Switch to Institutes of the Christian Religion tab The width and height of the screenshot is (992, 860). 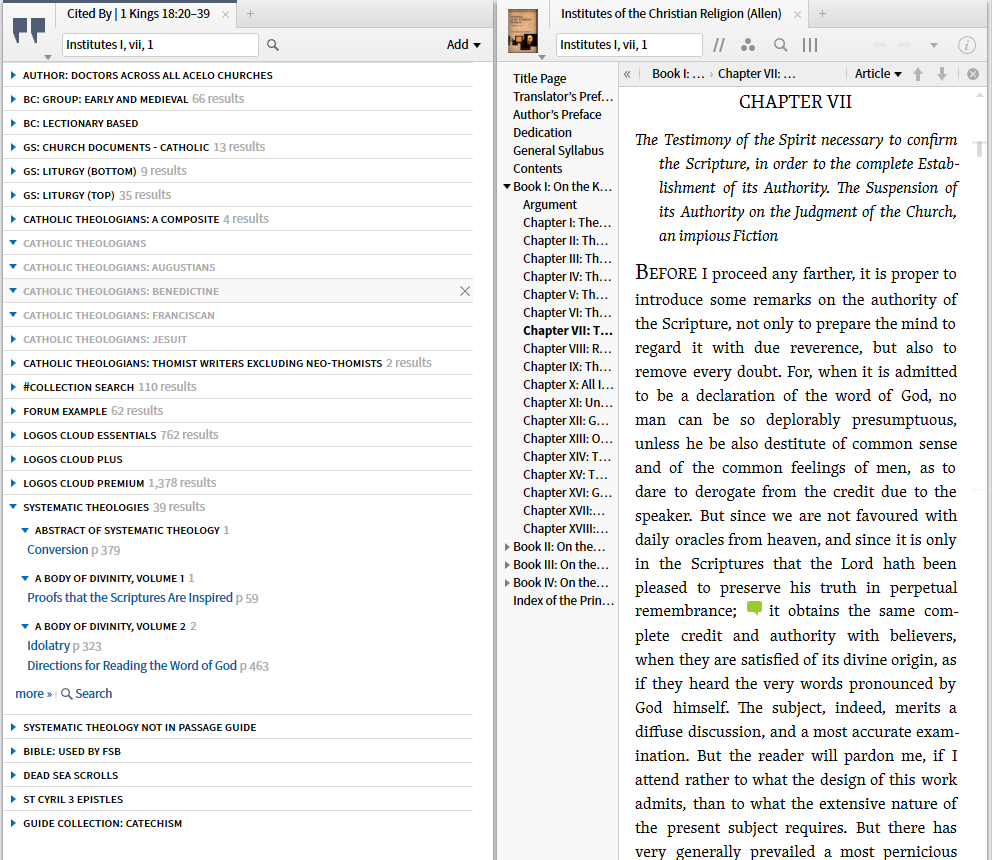click(x=671, y=13)
